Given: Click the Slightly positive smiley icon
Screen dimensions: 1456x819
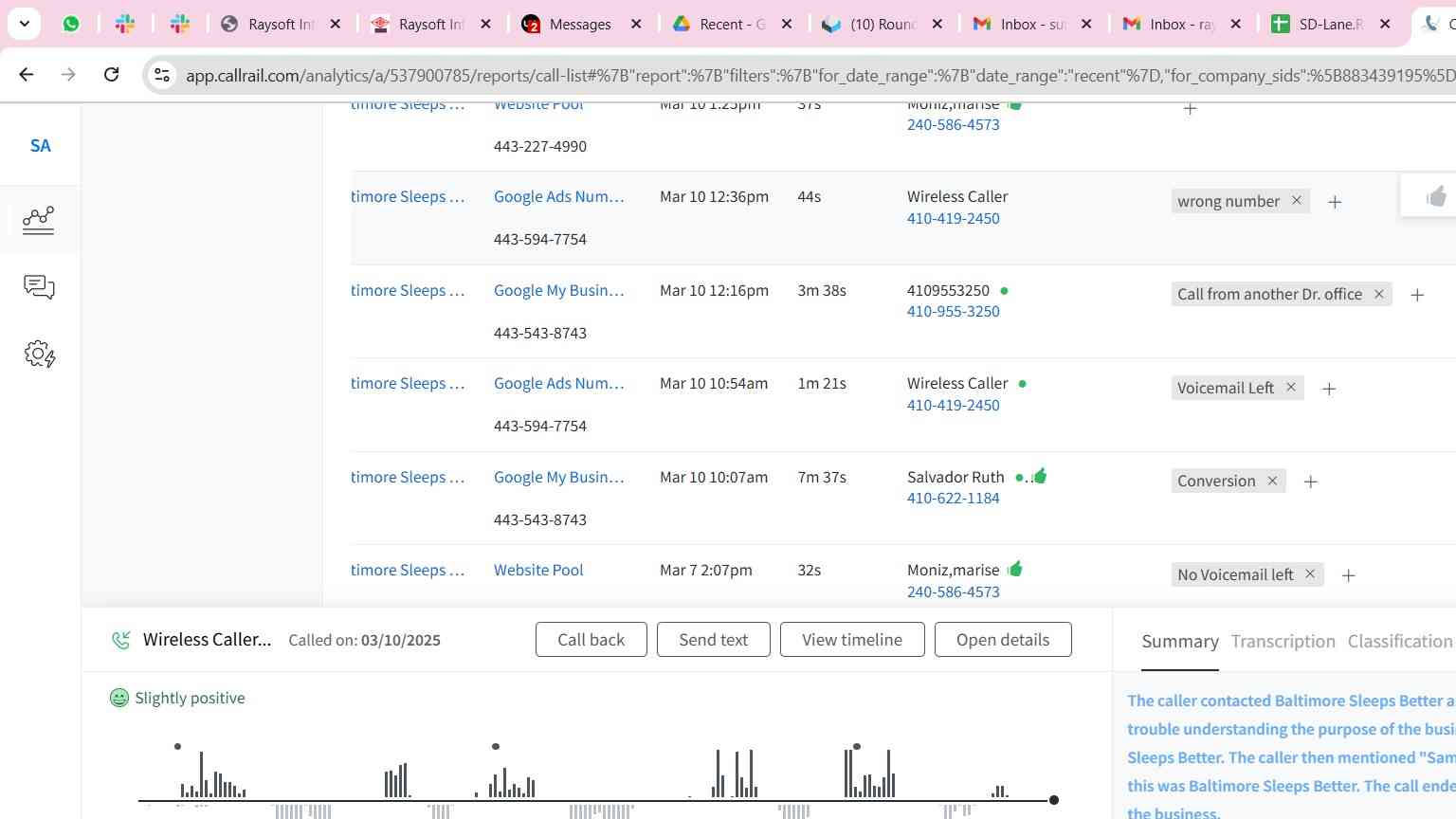Looking at the screenshot, I should (x=119, y=699).
